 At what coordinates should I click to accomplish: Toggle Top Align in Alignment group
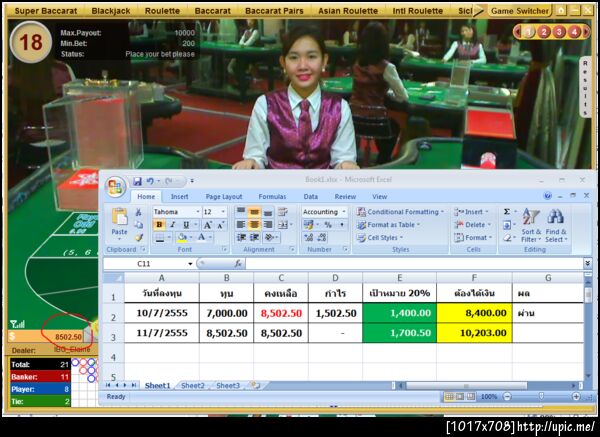pos(241,212)
